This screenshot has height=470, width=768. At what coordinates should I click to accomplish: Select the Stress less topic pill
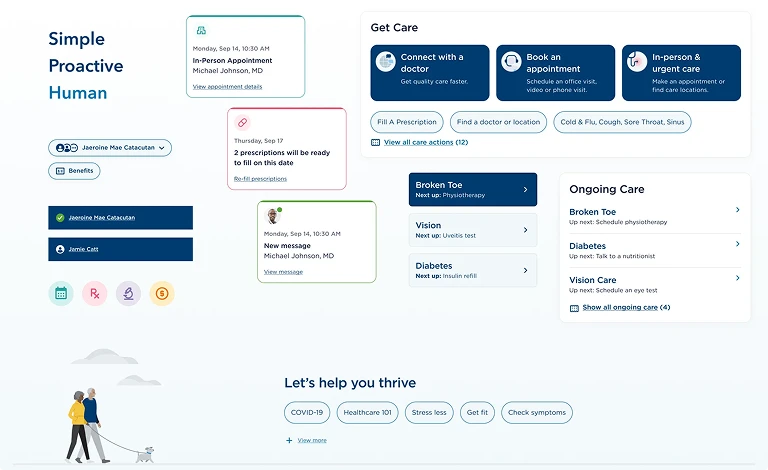pyautogui.click(x=429, y=412)
